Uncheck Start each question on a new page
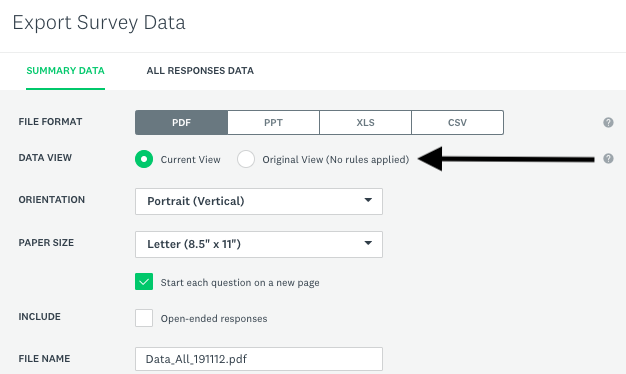Viewport: 626px width, 374px height. tap(144, 282)
